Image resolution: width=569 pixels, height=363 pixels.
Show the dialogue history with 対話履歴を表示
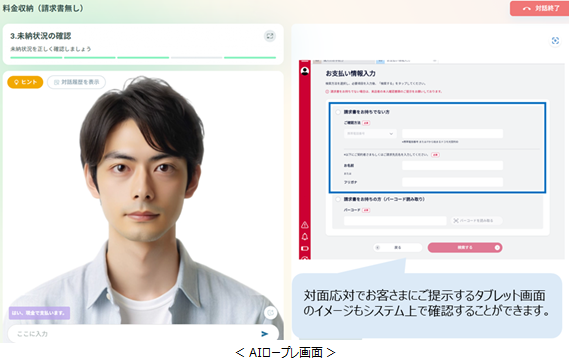[x=76, y=82]
